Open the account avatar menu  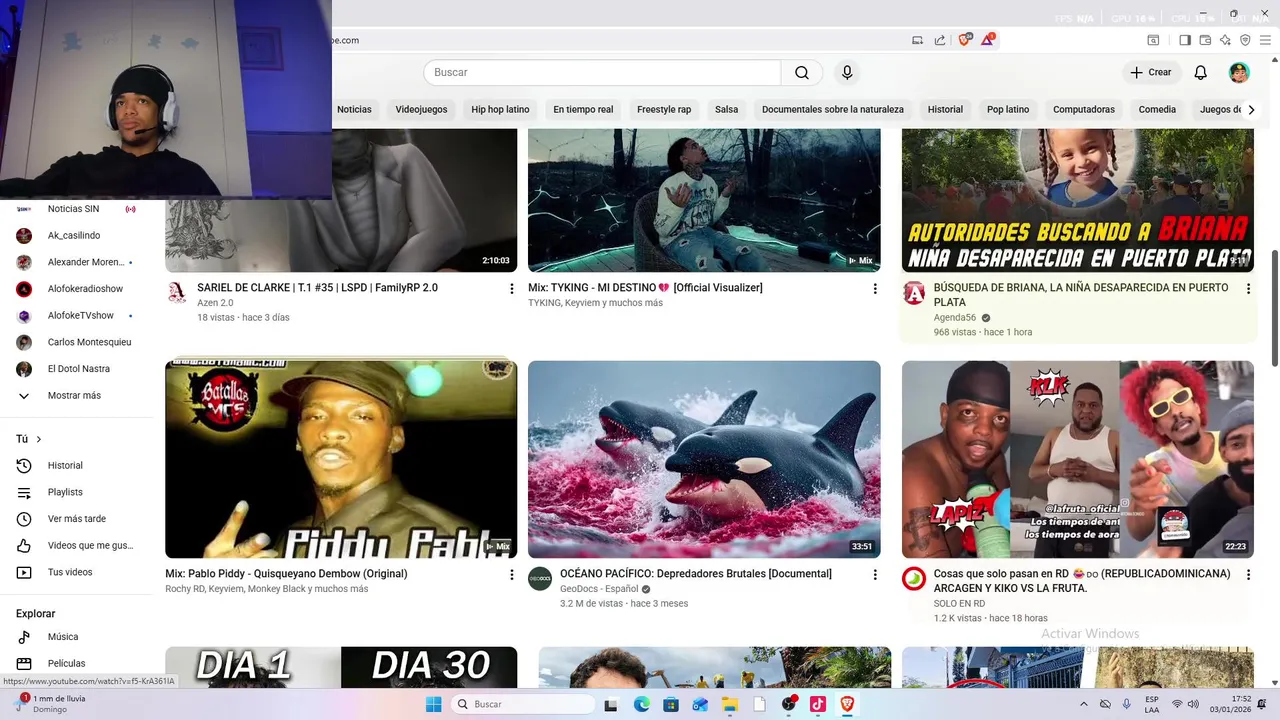pyautogui.click(x=1239, y=72)
